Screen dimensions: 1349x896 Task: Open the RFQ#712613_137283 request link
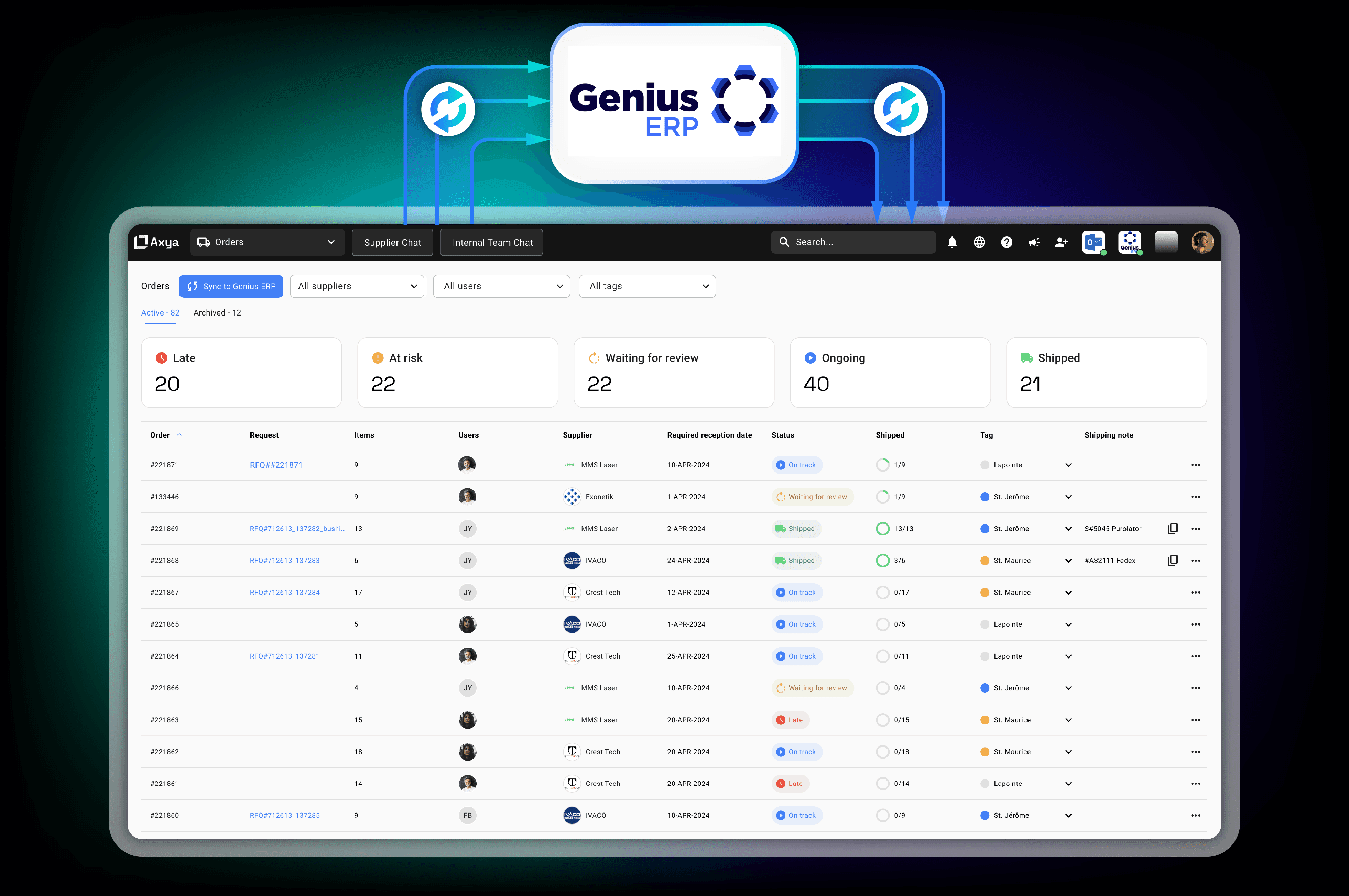coord(285,561)
